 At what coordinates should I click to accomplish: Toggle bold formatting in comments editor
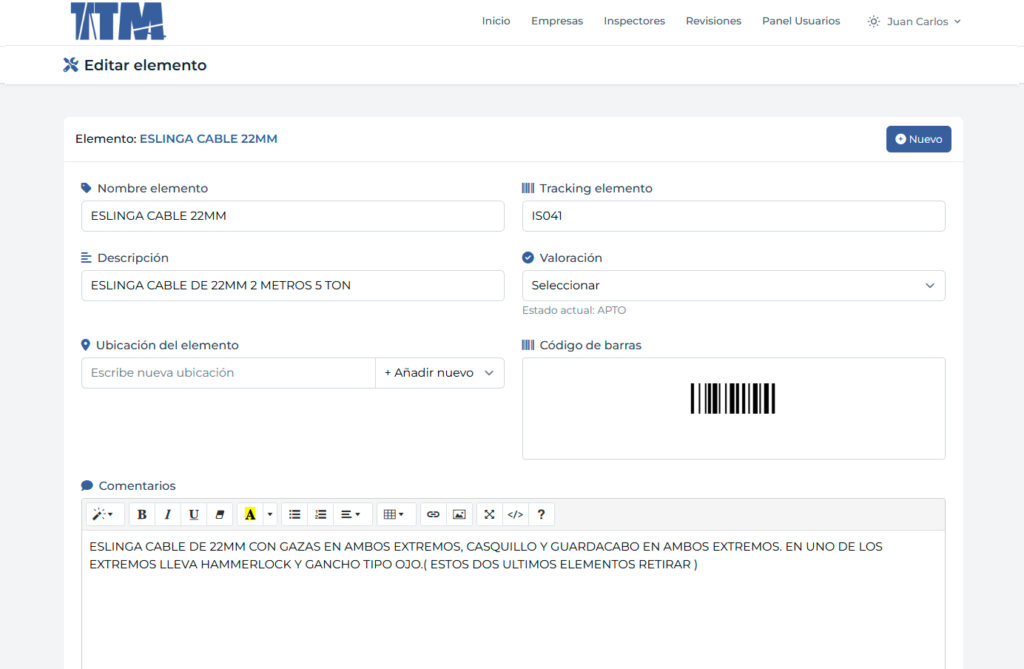click(x=142, y=515)
